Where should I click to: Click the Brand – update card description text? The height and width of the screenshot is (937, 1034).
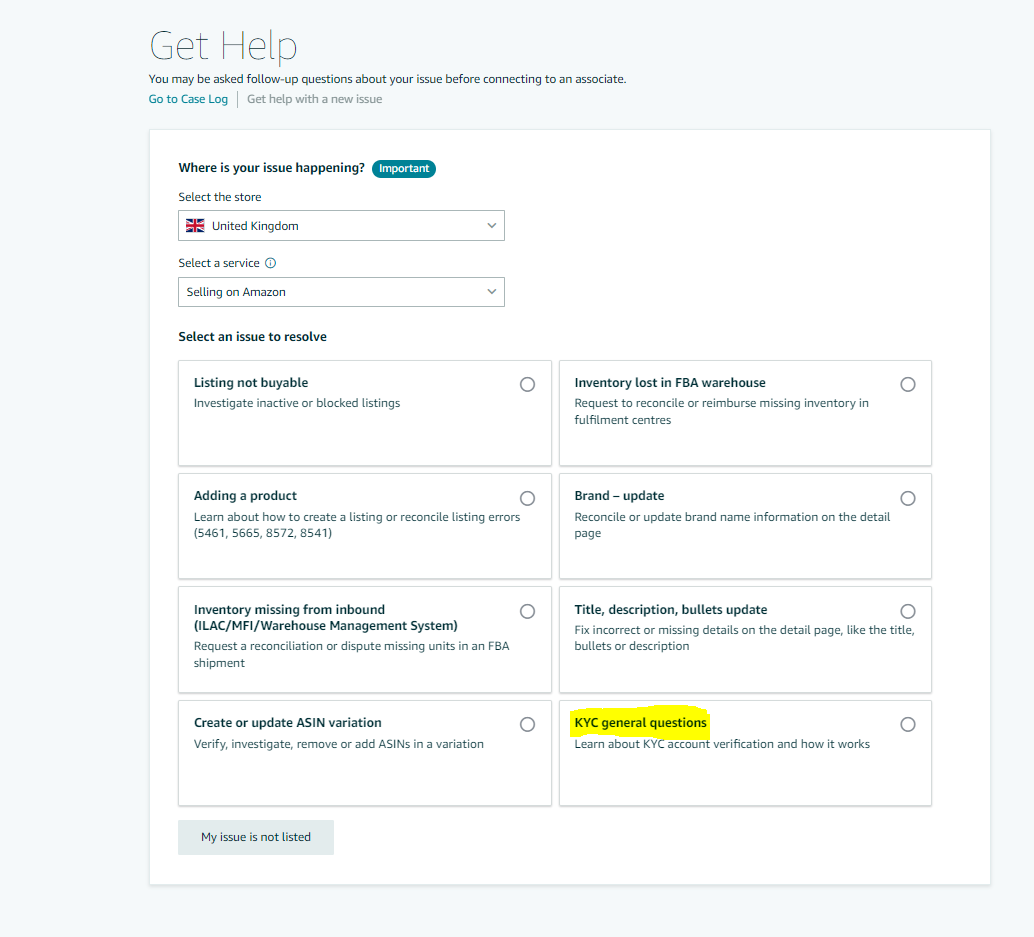click(732, 525)
